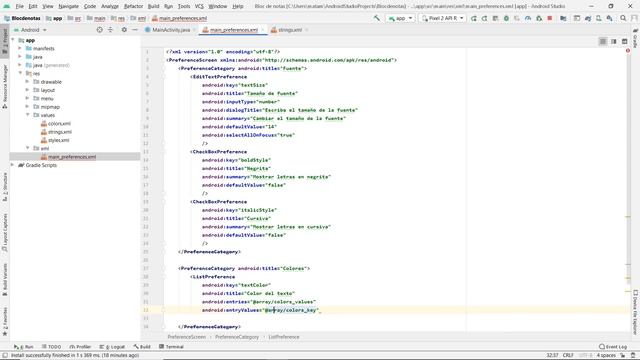Open the Navigate menu

click(68, 6)
